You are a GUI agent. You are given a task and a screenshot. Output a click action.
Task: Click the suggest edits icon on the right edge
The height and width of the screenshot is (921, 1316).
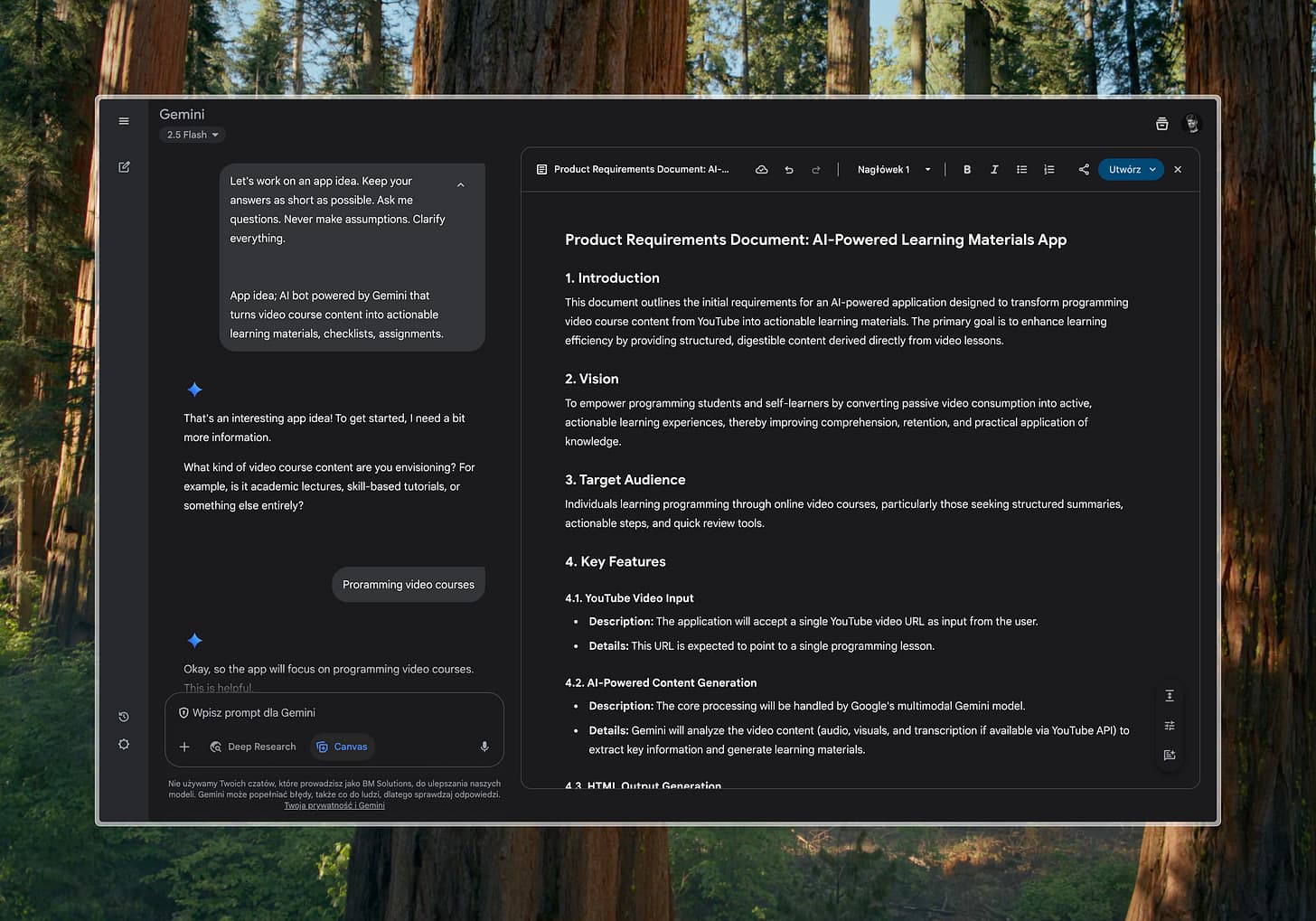tap(1169, 755)
